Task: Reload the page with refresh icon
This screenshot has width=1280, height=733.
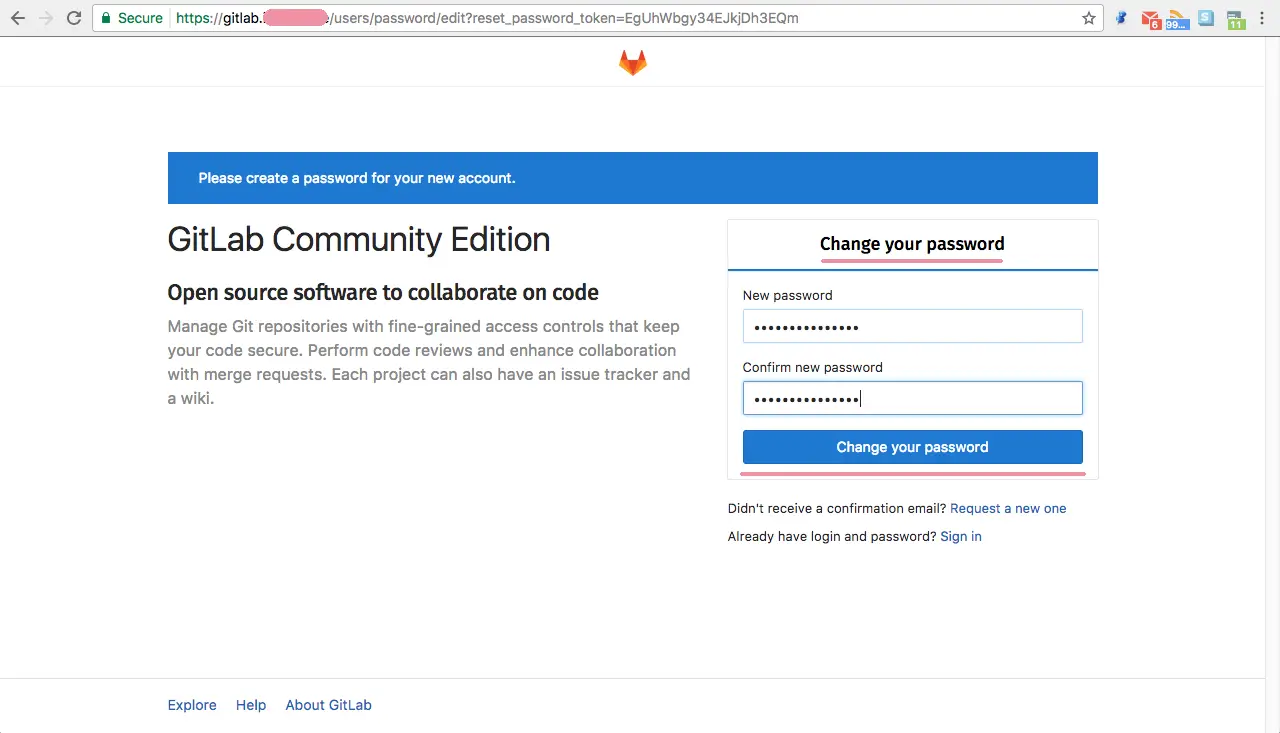Action: point(74,18)
